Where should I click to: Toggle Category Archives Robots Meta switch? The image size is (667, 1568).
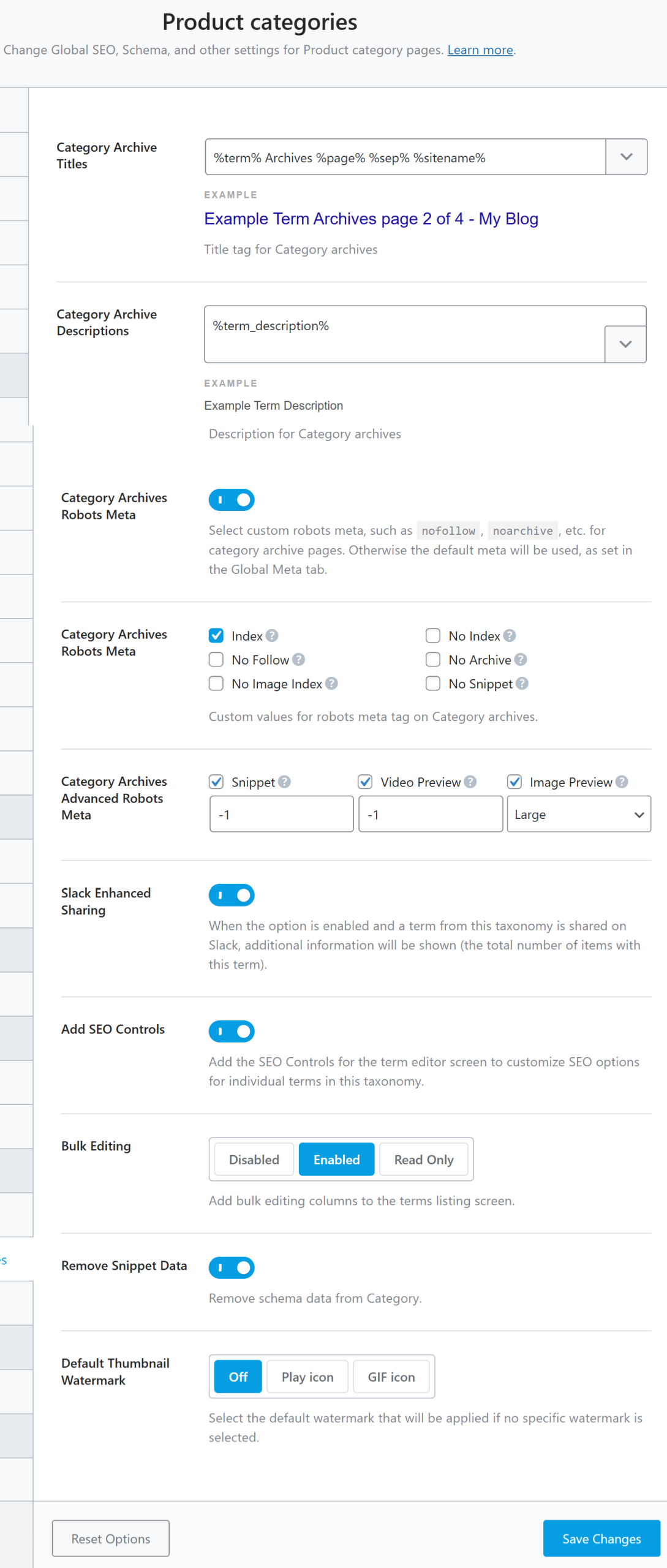coord(232,500)
